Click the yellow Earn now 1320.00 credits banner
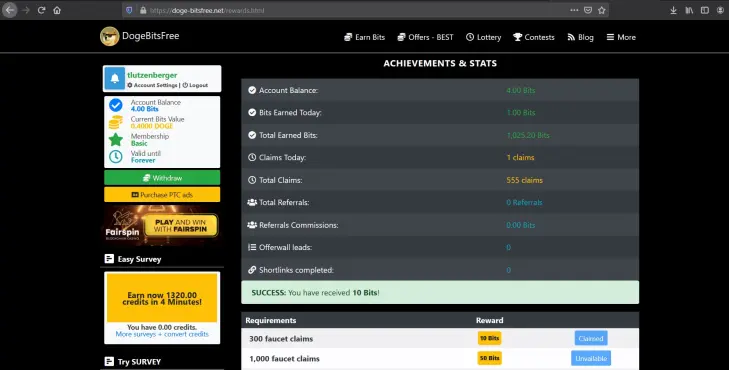 click(162, 298)
